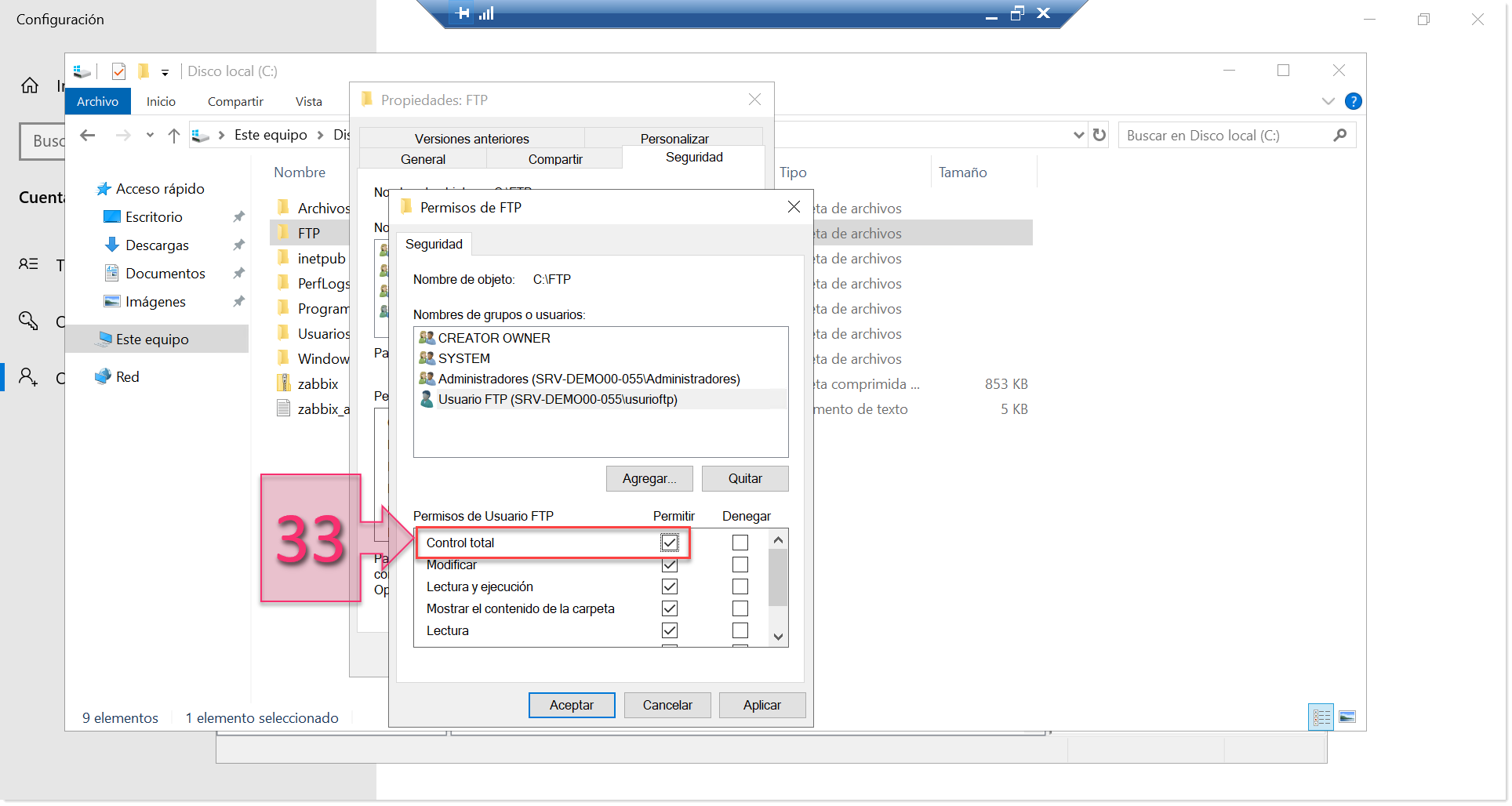
Task: Click the Properties checkmark icon in the toolbar
Action: point(118,71)
